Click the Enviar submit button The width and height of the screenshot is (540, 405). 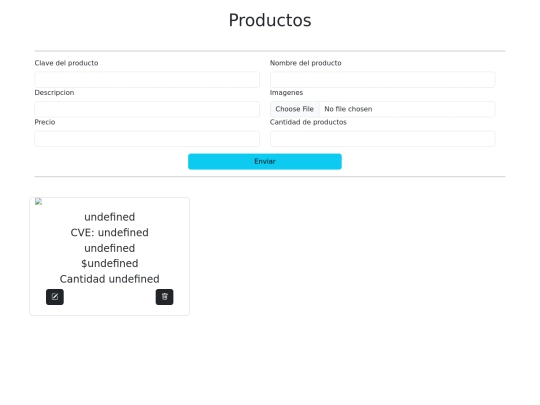(264, 162)
